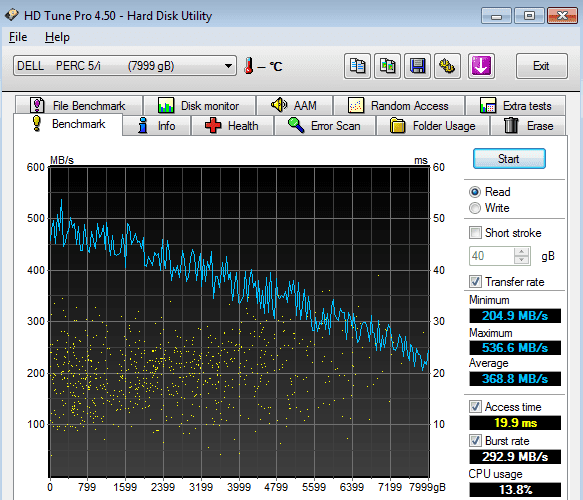Switch to the File Benchmark tab
The image size is (583, 500).
click(x=79, y=106)
